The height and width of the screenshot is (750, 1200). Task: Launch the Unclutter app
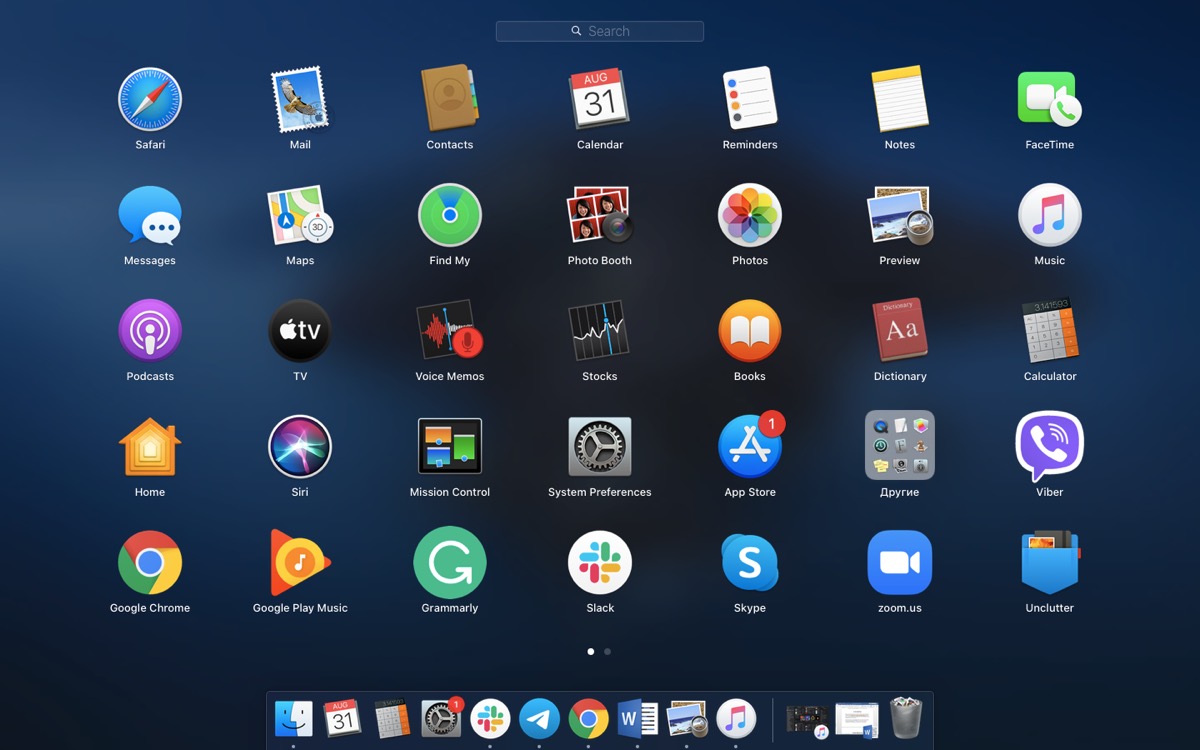pyautogui.click(x=1050, y=563)
